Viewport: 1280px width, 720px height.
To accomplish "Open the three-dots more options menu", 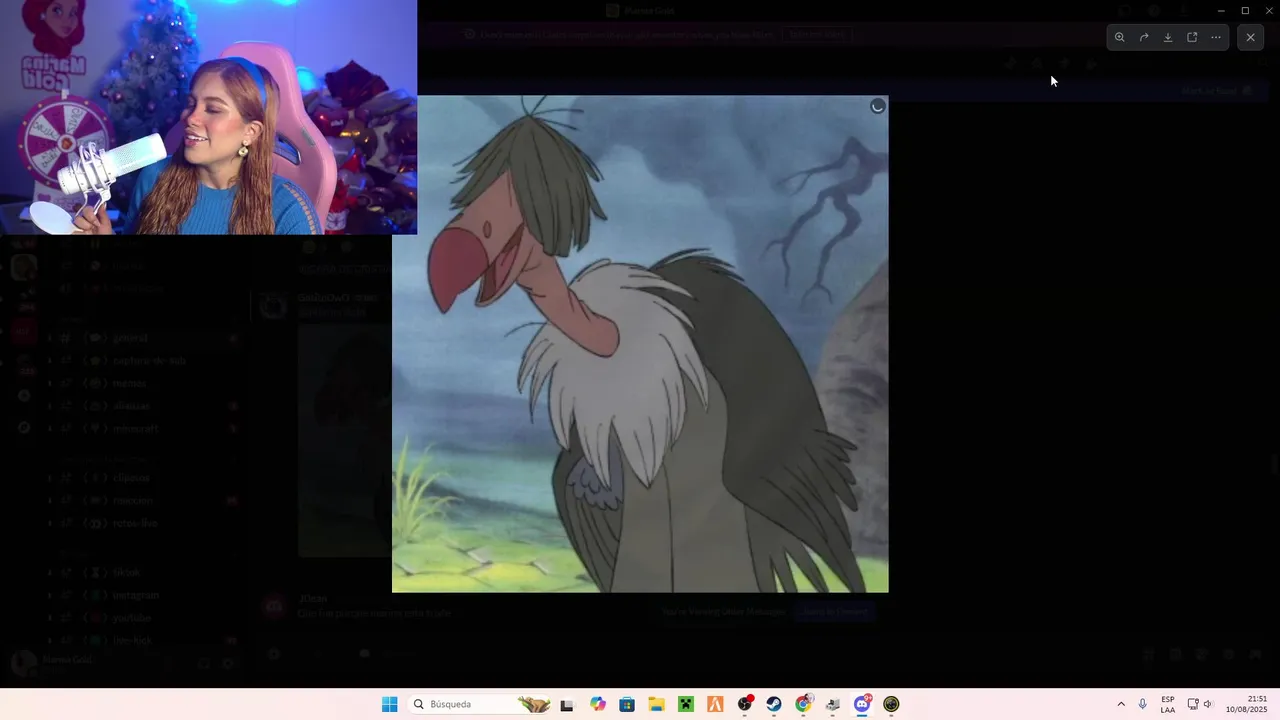I will 1216,37.
